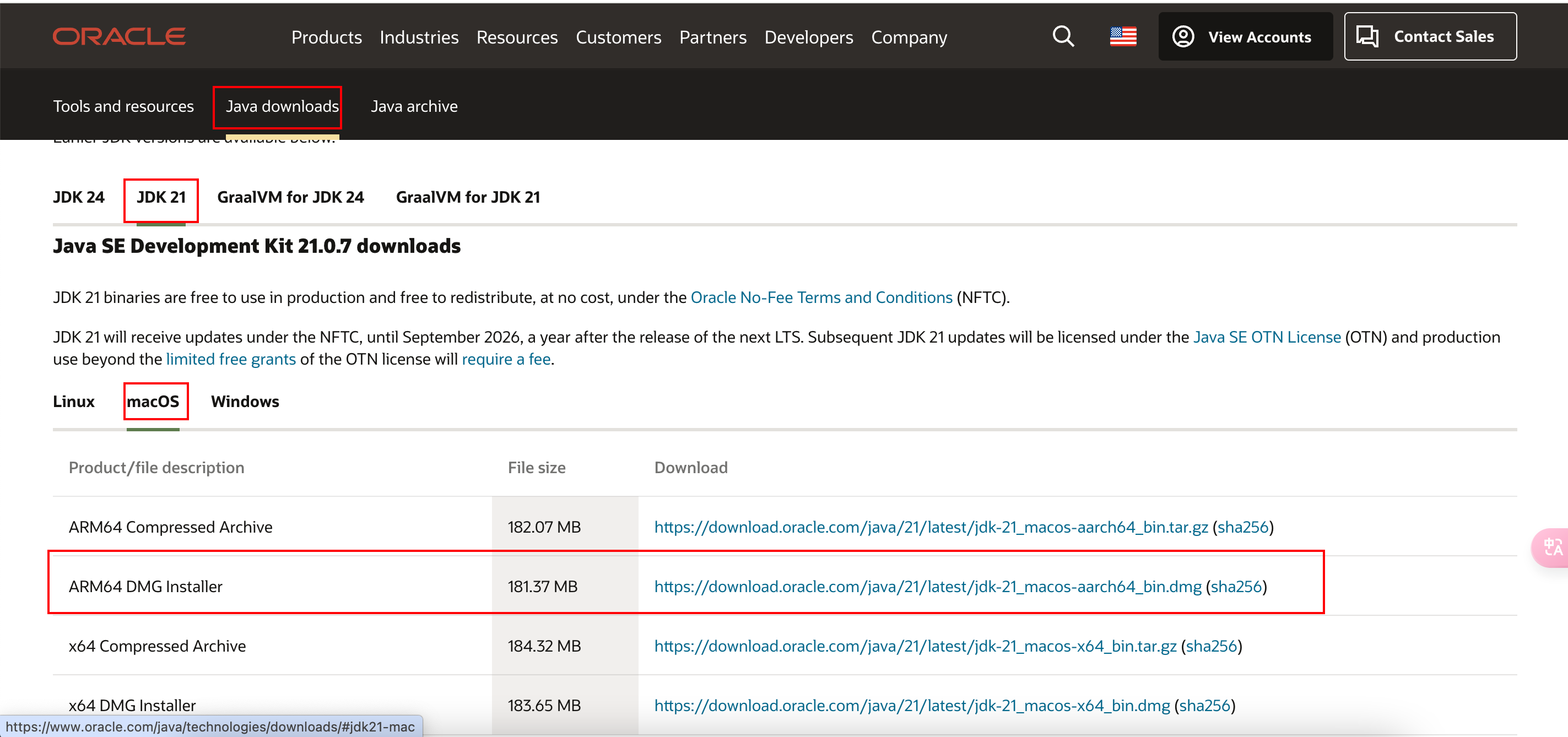This screenshot has width=1568, height=737.
Task: Select the Linux OS tab
Action: [x=74, y=402]
